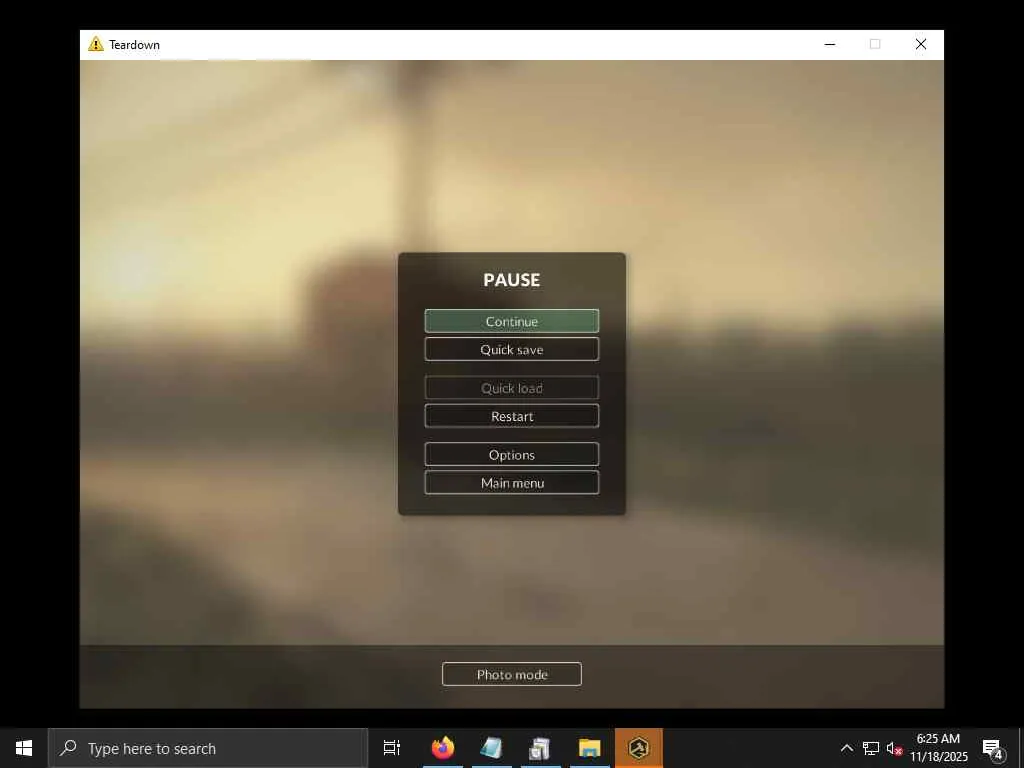This screenshot has height=768, width=1024.
Task: Click the Teardown warning icon in title bar
Action: [x=96, y=44]
